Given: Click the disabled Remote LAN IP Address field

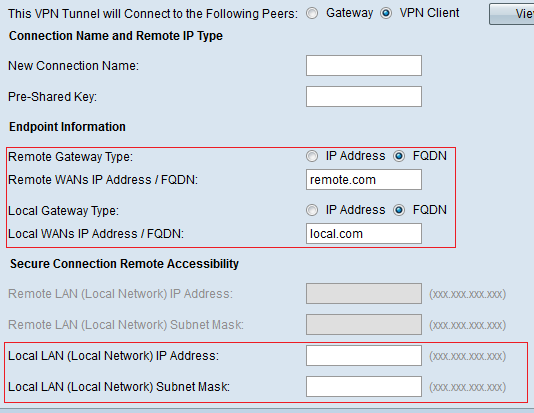Looking at the screenshot, I should point(364,293).
